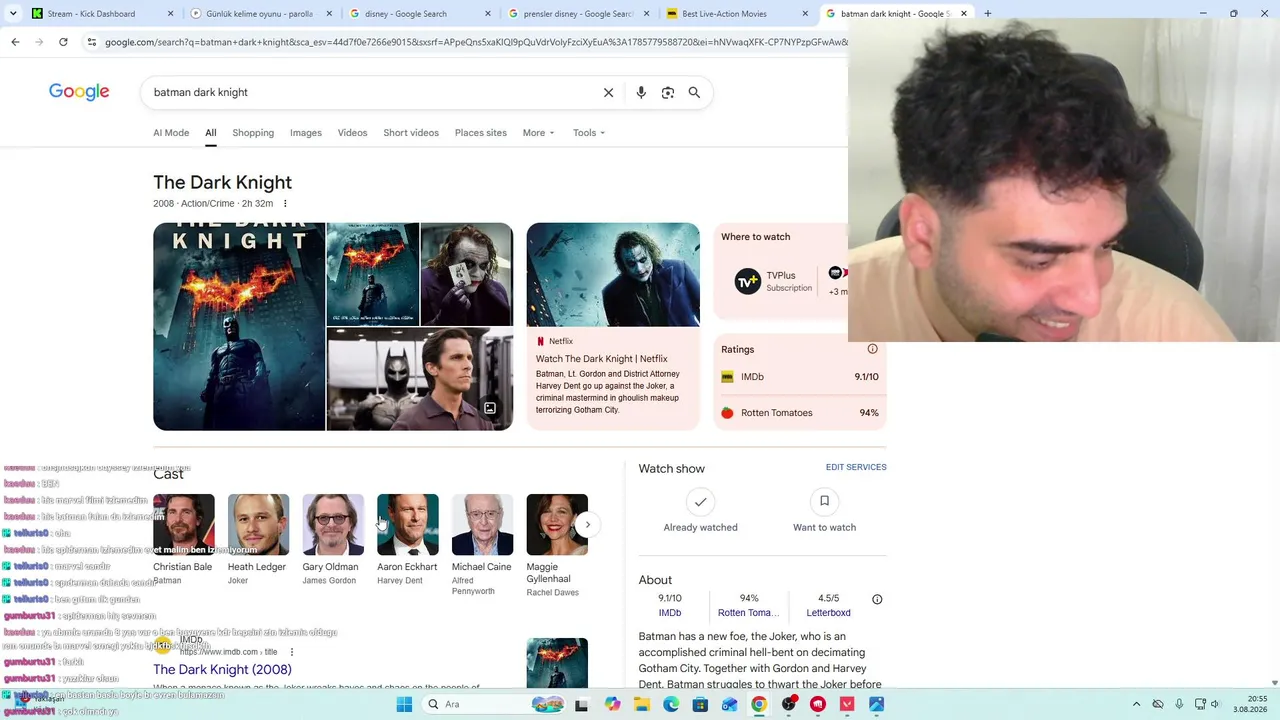Screen dimensions: 1280x720
Task: View site information icon in address bar
Action: tap(92, 42)
